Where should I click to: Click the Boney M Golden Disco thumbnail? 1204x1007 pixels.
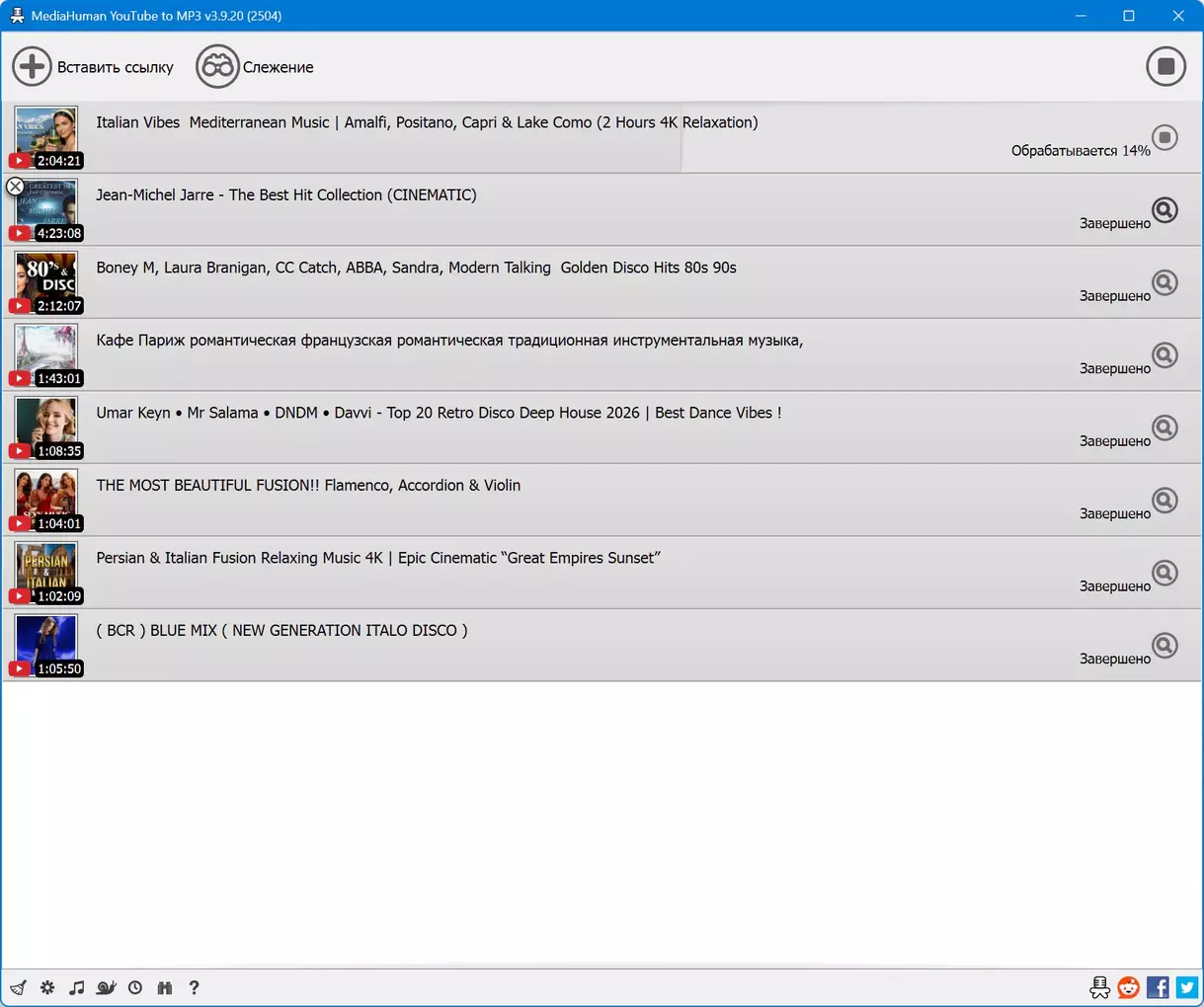tap(46, 279)
